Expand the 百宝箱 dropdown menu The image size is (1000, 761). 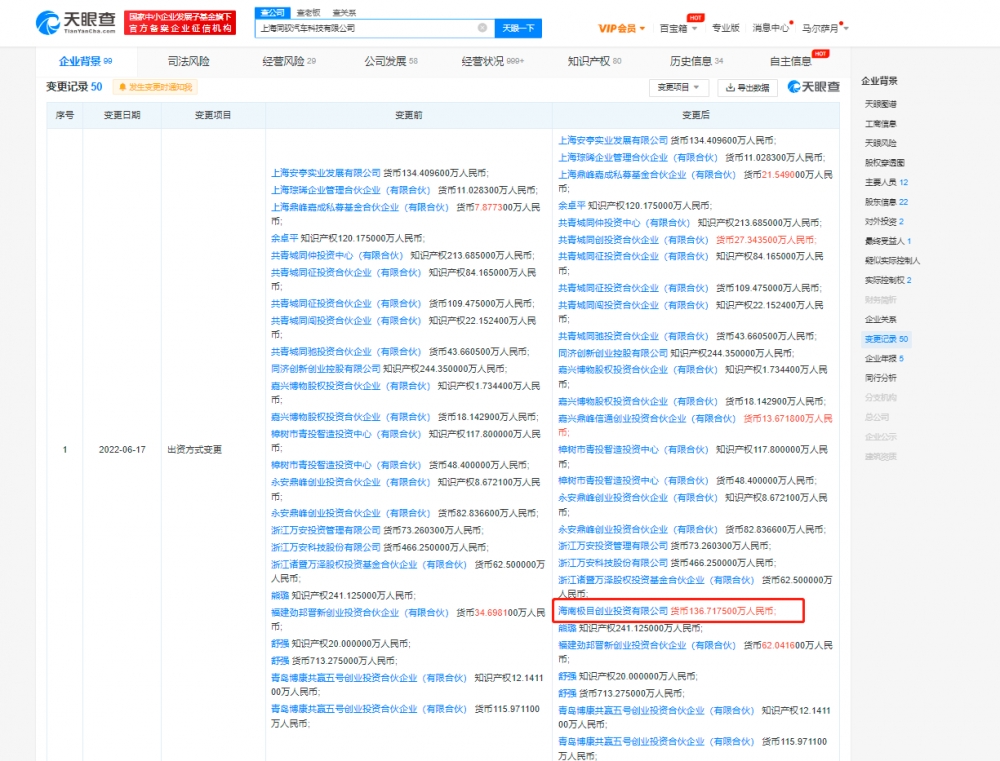[678, 28]
